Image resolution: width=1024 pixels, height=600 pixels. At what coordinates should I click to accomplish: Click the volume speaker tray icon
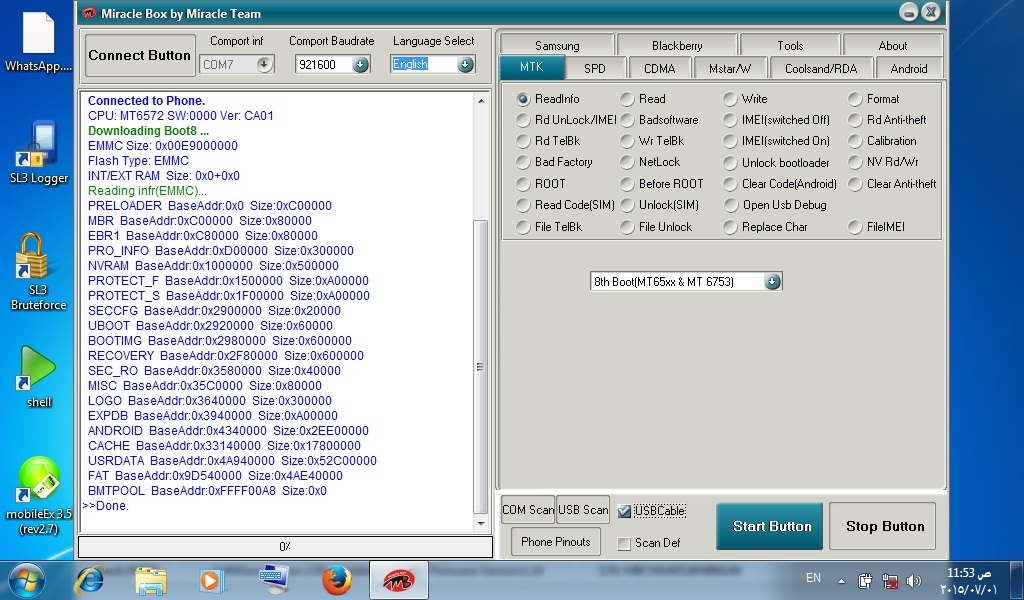tap(914, 580)
